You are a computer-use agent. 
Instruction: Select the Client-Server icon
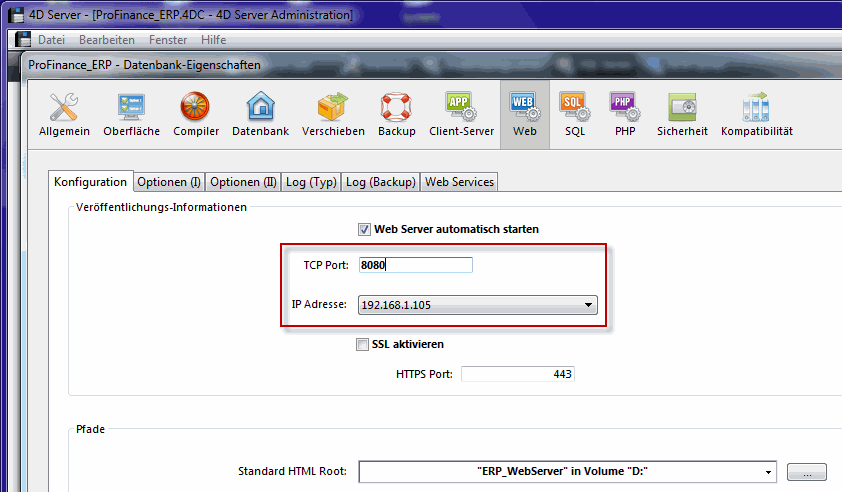[x=461, y=114]
